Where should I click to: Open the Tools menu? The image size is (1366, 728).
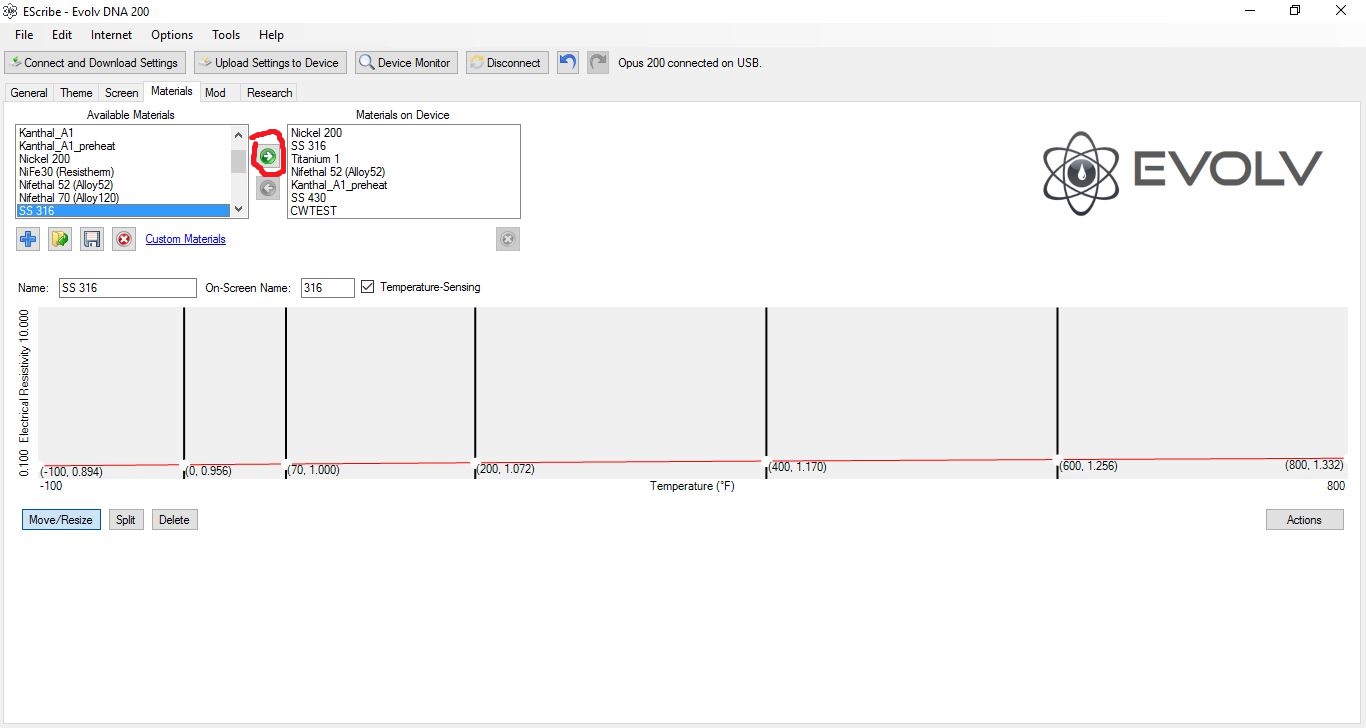[226, 34]
